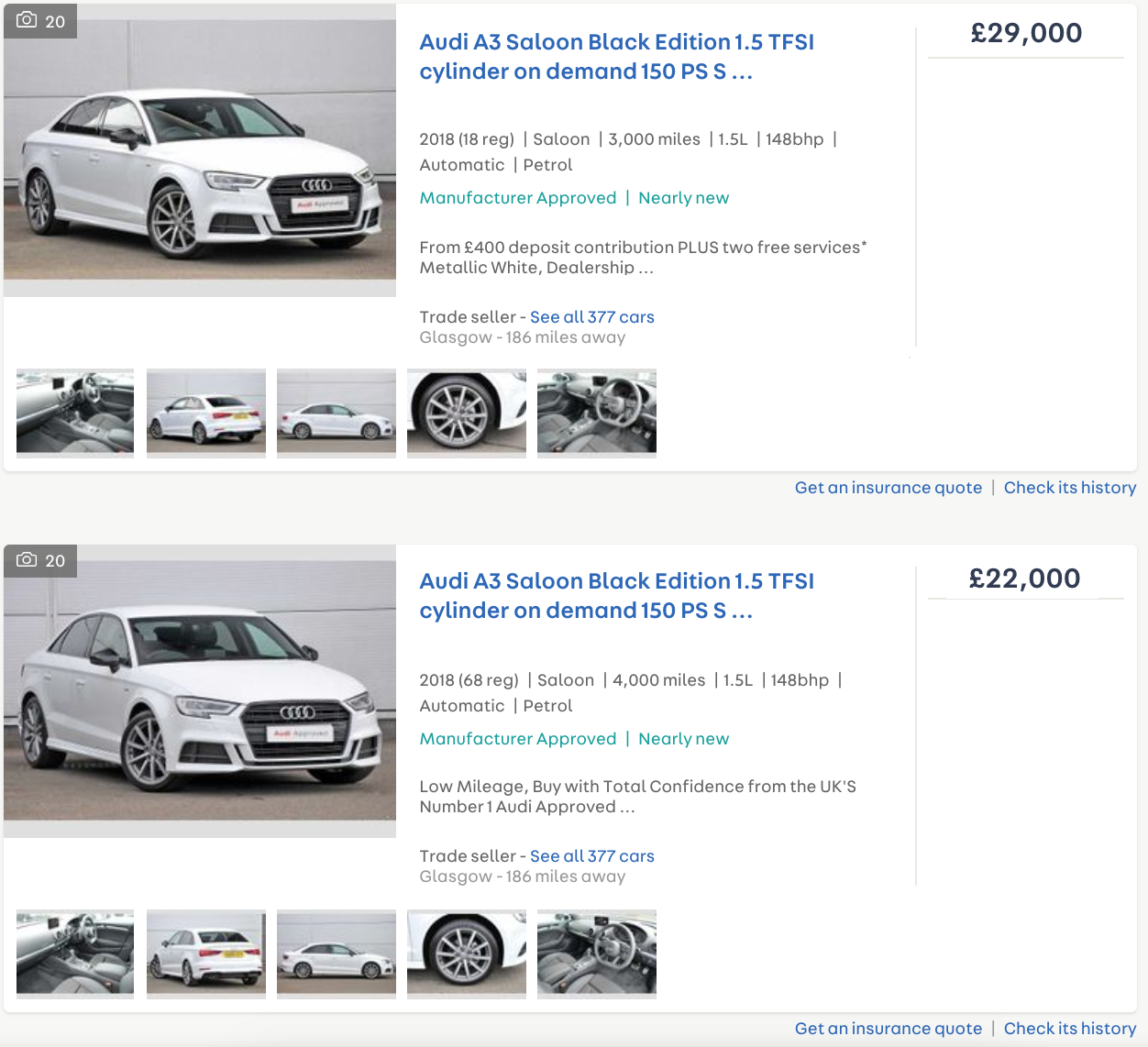1148x1047 pixels.
Task: Click '3,000 miles' spec text
Action: (x=655, y=139)
